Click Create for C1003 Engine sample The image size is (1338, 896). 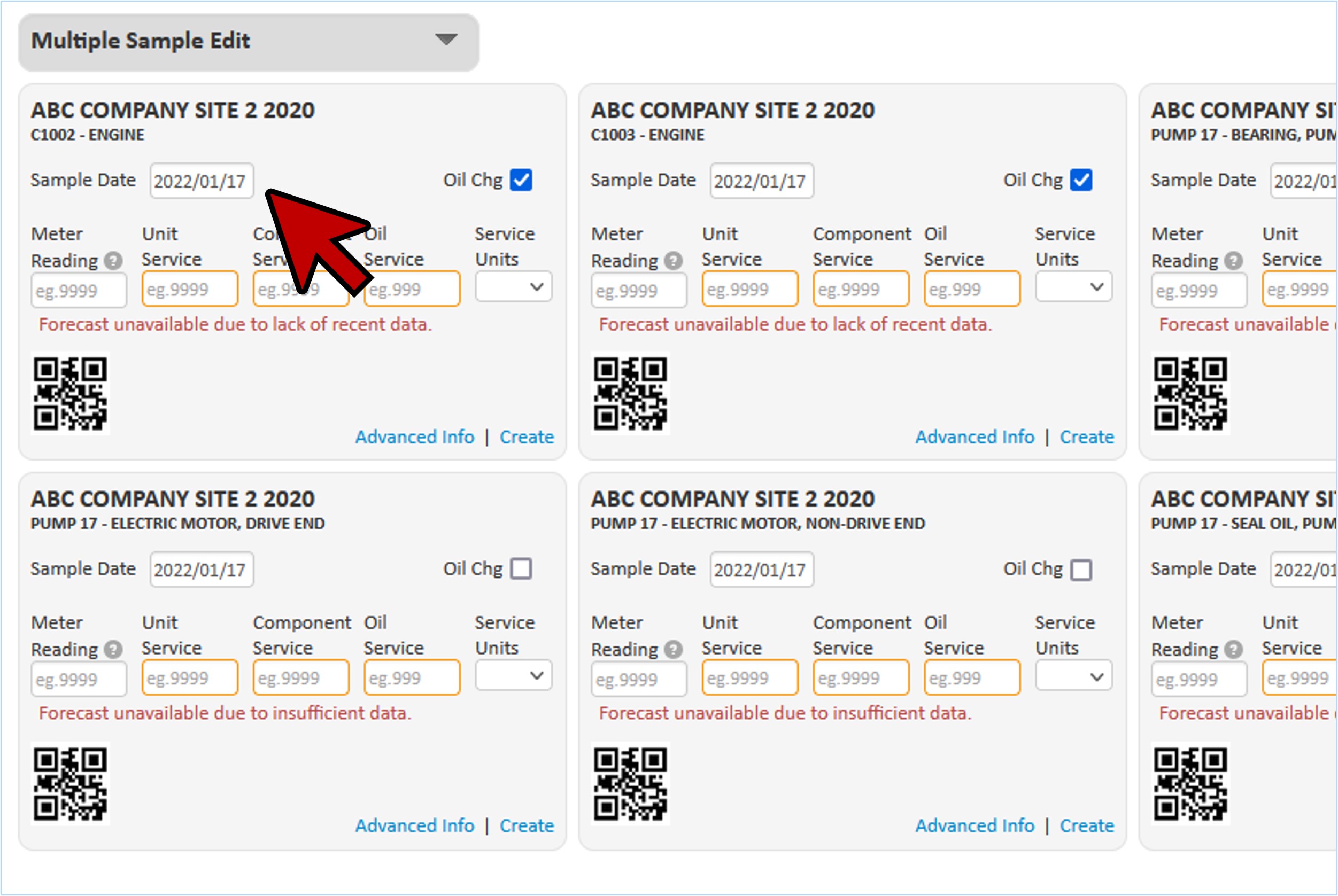[x=1087, y=437]
